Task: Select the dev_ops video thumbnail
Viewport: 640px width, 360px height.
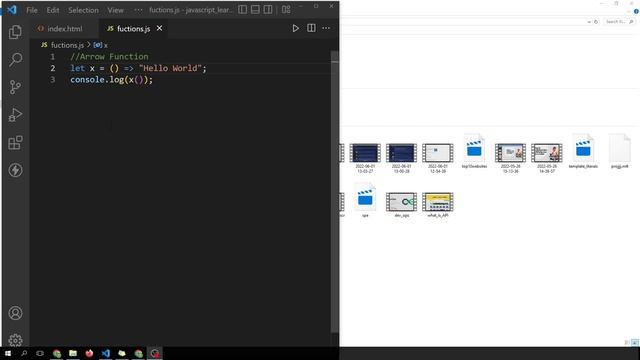Action: point(402,204)
